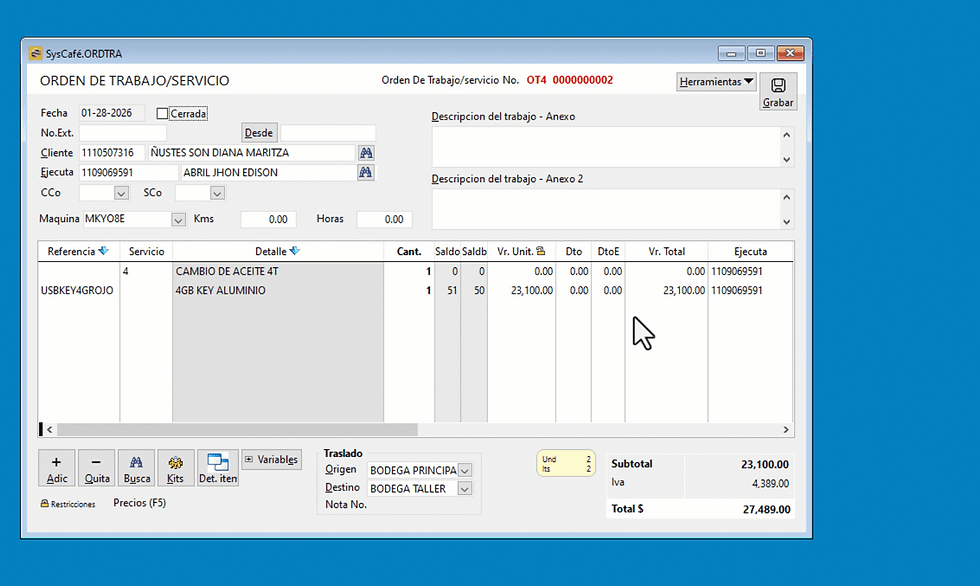This screenshot has width=980, height=586.
Task: Click the Servicio cell with value 4
Action: pos(146,271)
